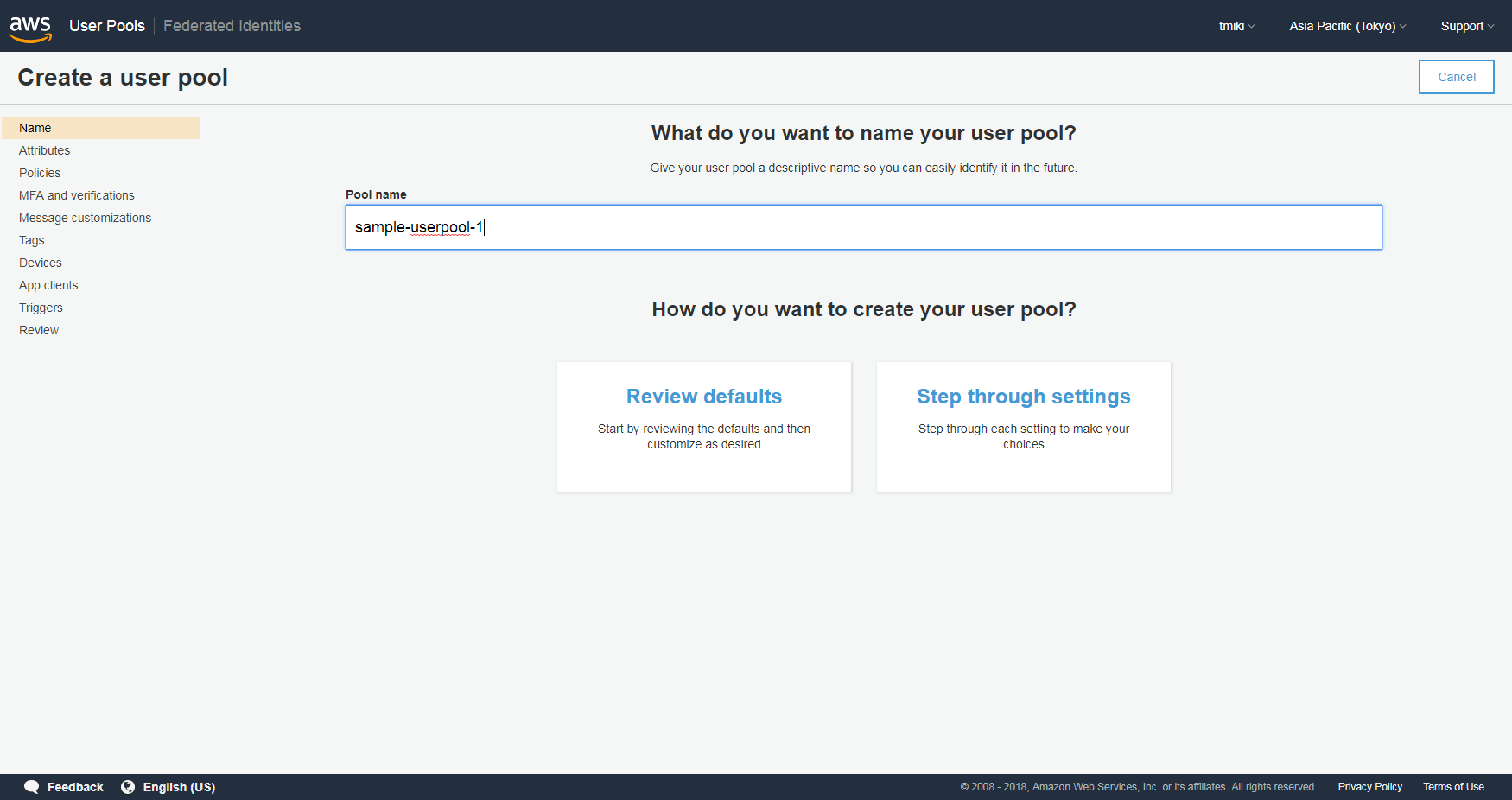
Task: Select MFA and verifications in sidebar
Action: point(76,195)
